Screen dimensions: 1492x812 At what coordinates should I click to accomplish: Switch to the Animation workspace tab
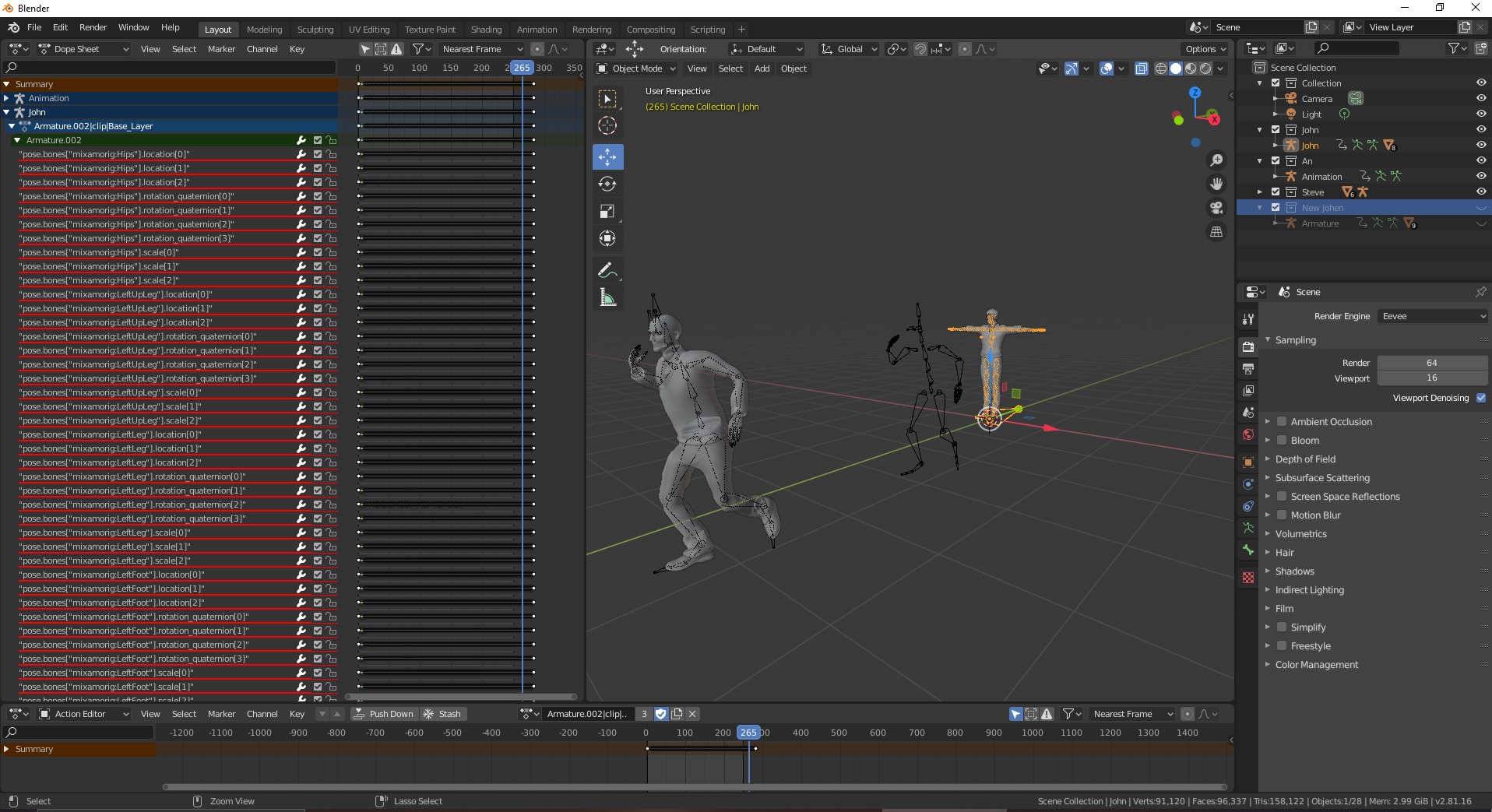tap(537, 30)
